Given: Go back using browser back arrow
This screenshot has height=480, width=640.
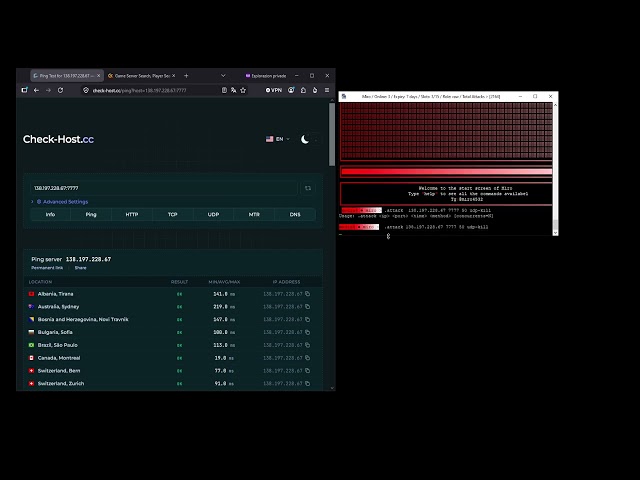Looking at the screenshot, I should pos(36,90).
